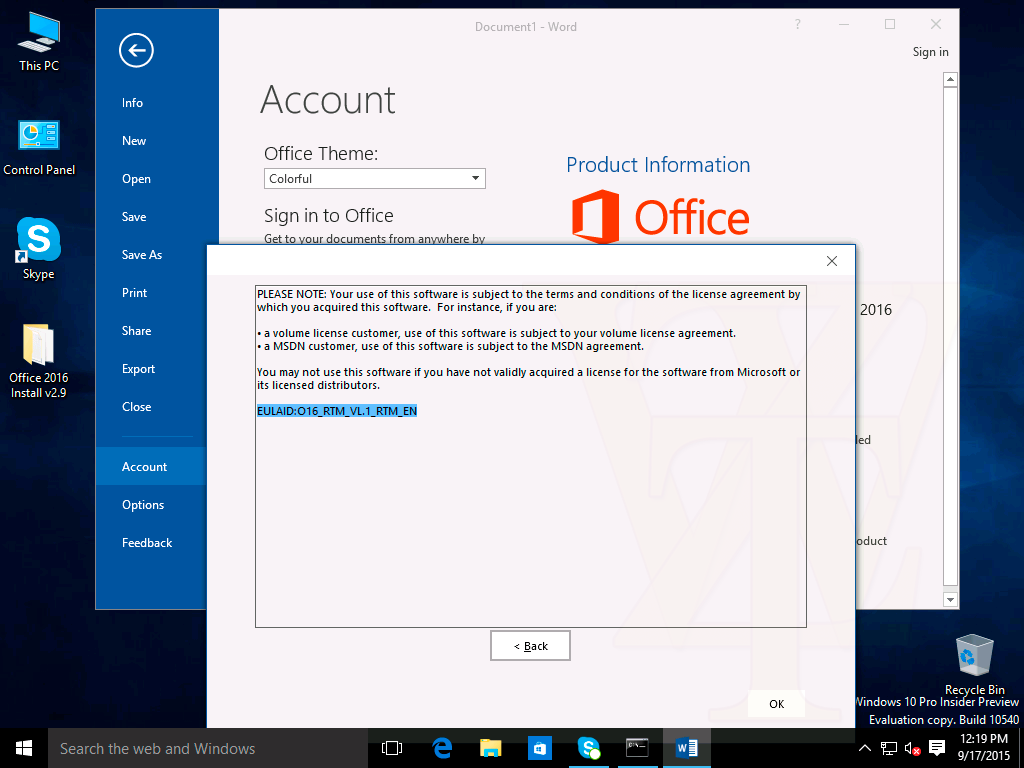This screenshot has height=768, width=1024.
Task: Click the Search the web and Windows box
Action: click(208, 748)
